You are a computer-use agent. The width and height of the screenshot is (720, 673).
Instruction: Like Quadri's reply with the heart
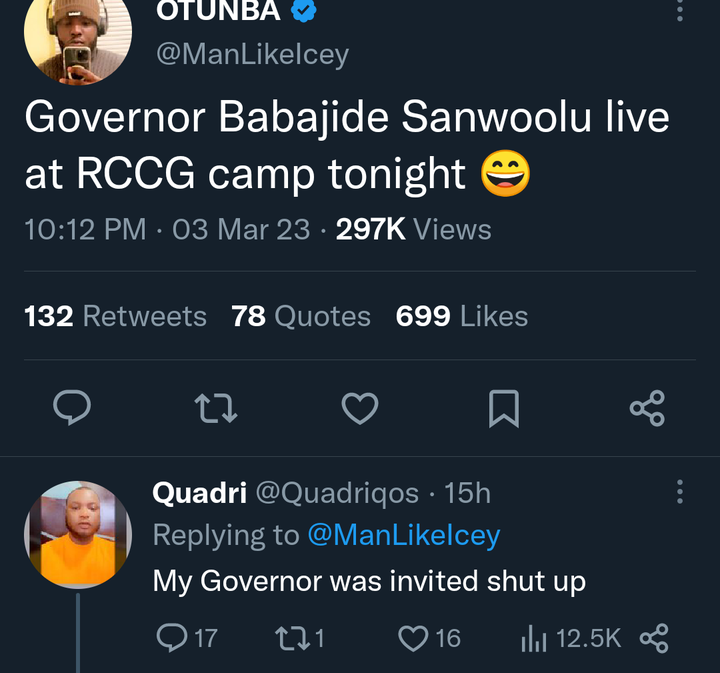tap(413, 638)
